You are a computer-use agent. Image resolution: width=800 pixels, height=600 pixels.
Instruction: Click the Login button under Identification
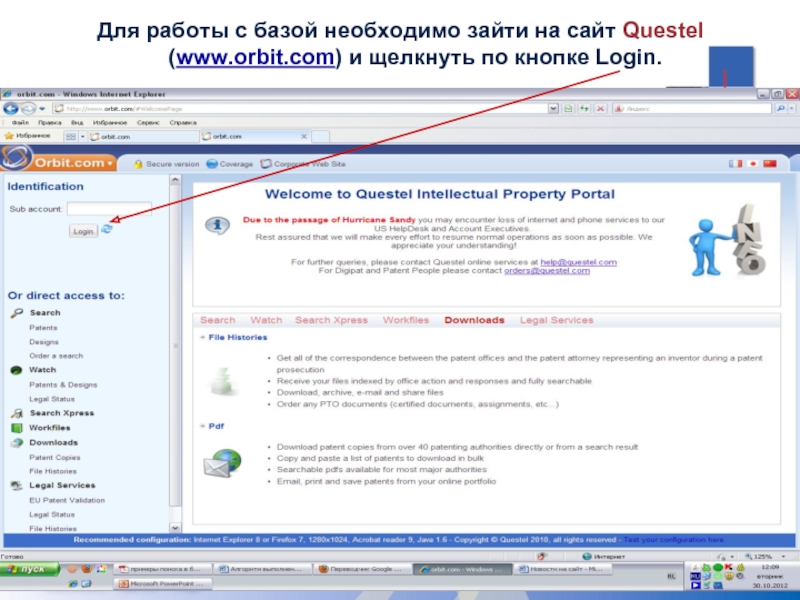click(83, 231)
